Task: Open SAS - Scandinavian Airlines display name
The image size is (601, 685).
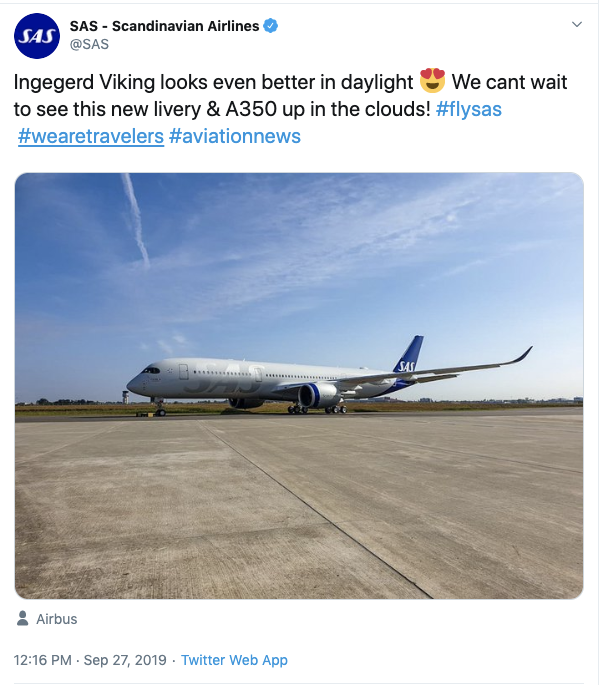Action: tap(164, 26)
